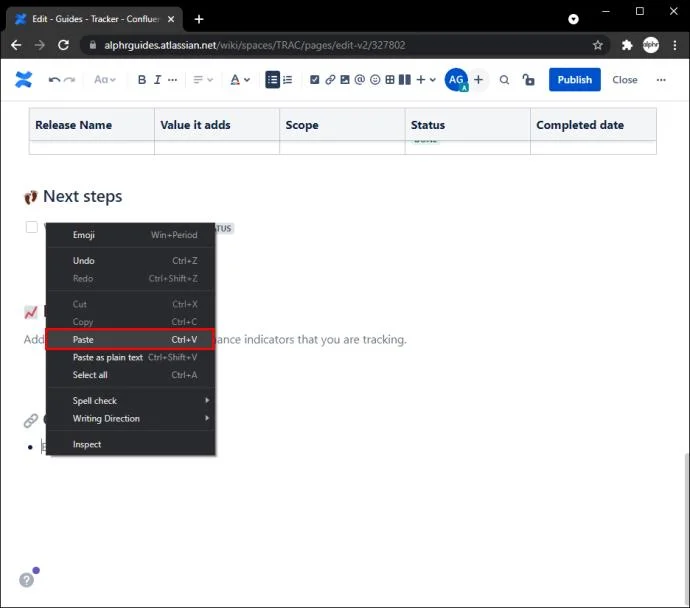This screenshot has height=608, width=690.
Task: Choose Inspect from context menu
Action: click(x=131, y=444)
